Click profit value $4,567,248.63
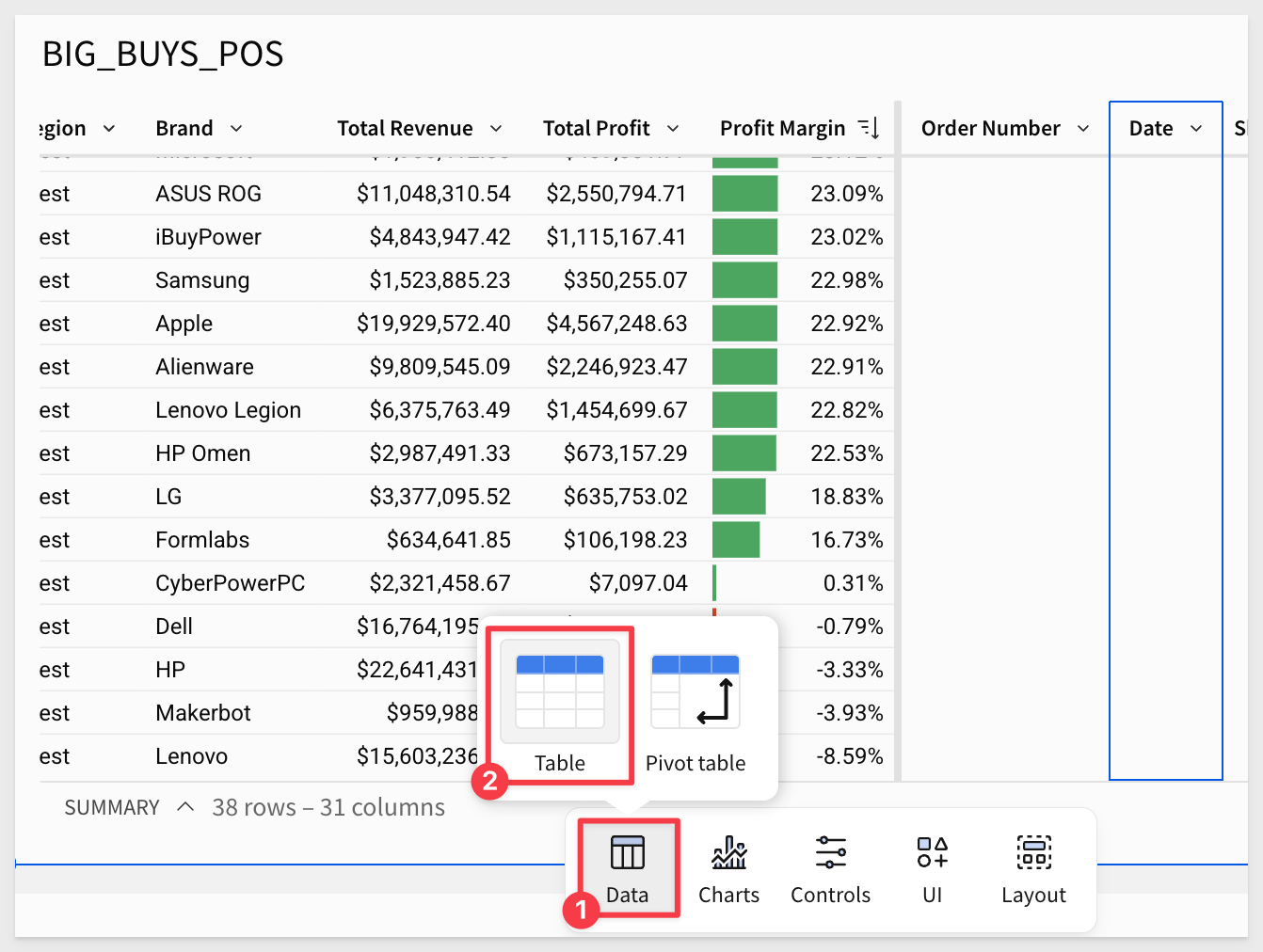Viewport: 1263px width, 952px height. coord(616,324)
